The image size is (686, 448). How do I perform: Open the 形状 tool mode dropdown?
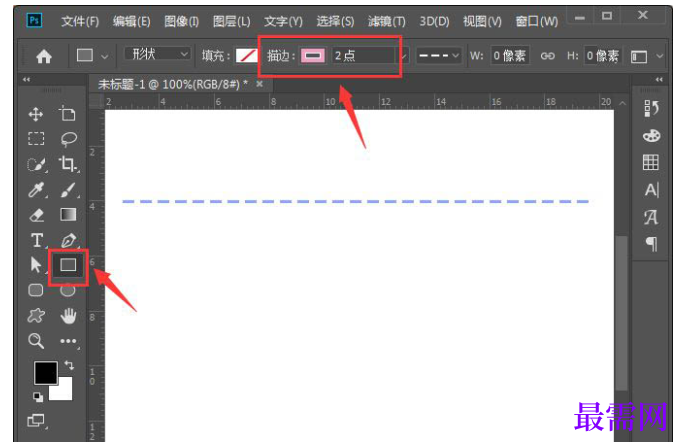[x=158, y=54]
